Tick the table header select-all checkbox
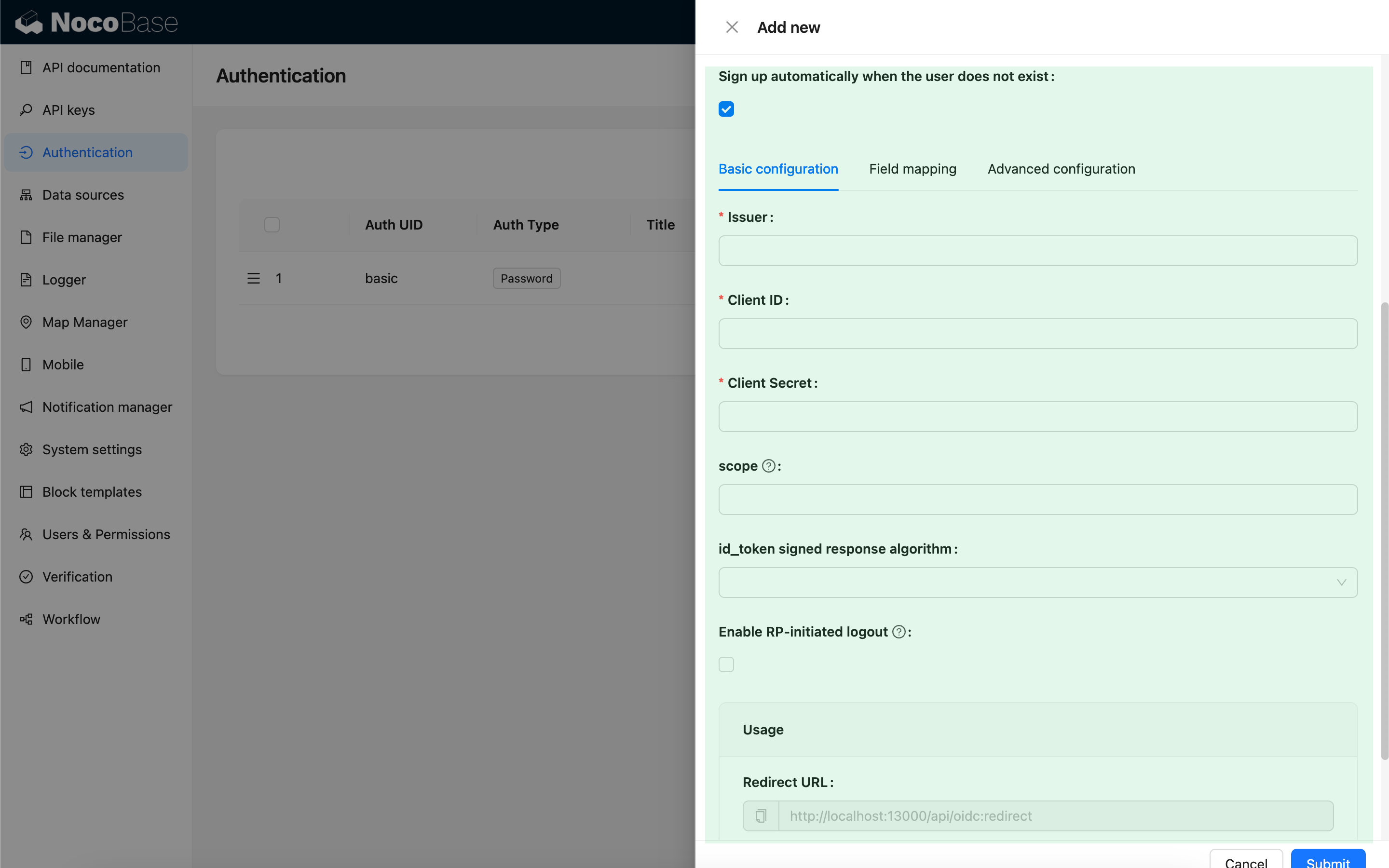The height and width of the screenshot is (868, 1389). [272, 224]
